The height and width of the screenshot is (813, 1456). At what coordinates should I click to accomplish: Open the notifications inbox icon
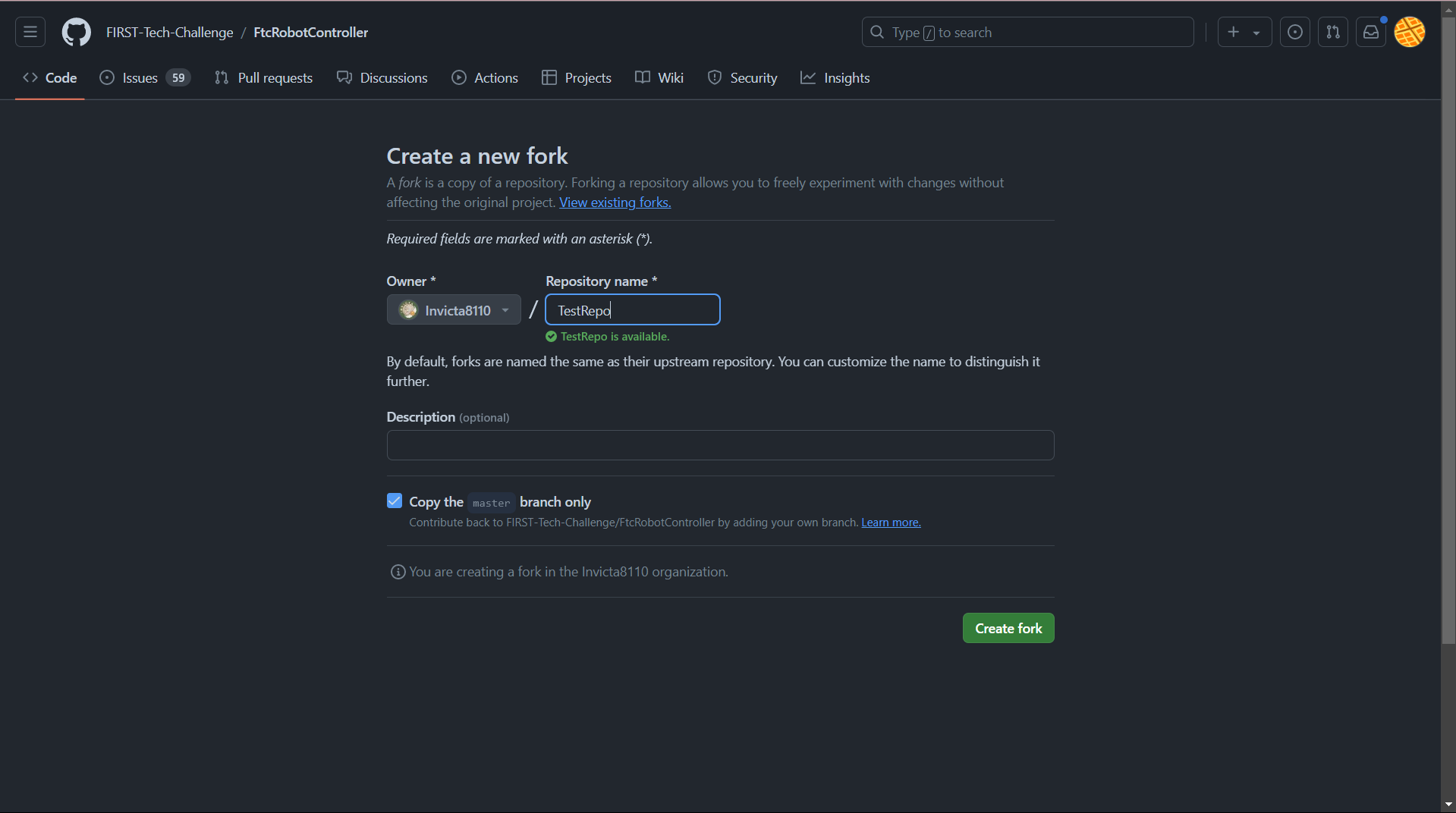[1371, 32]
